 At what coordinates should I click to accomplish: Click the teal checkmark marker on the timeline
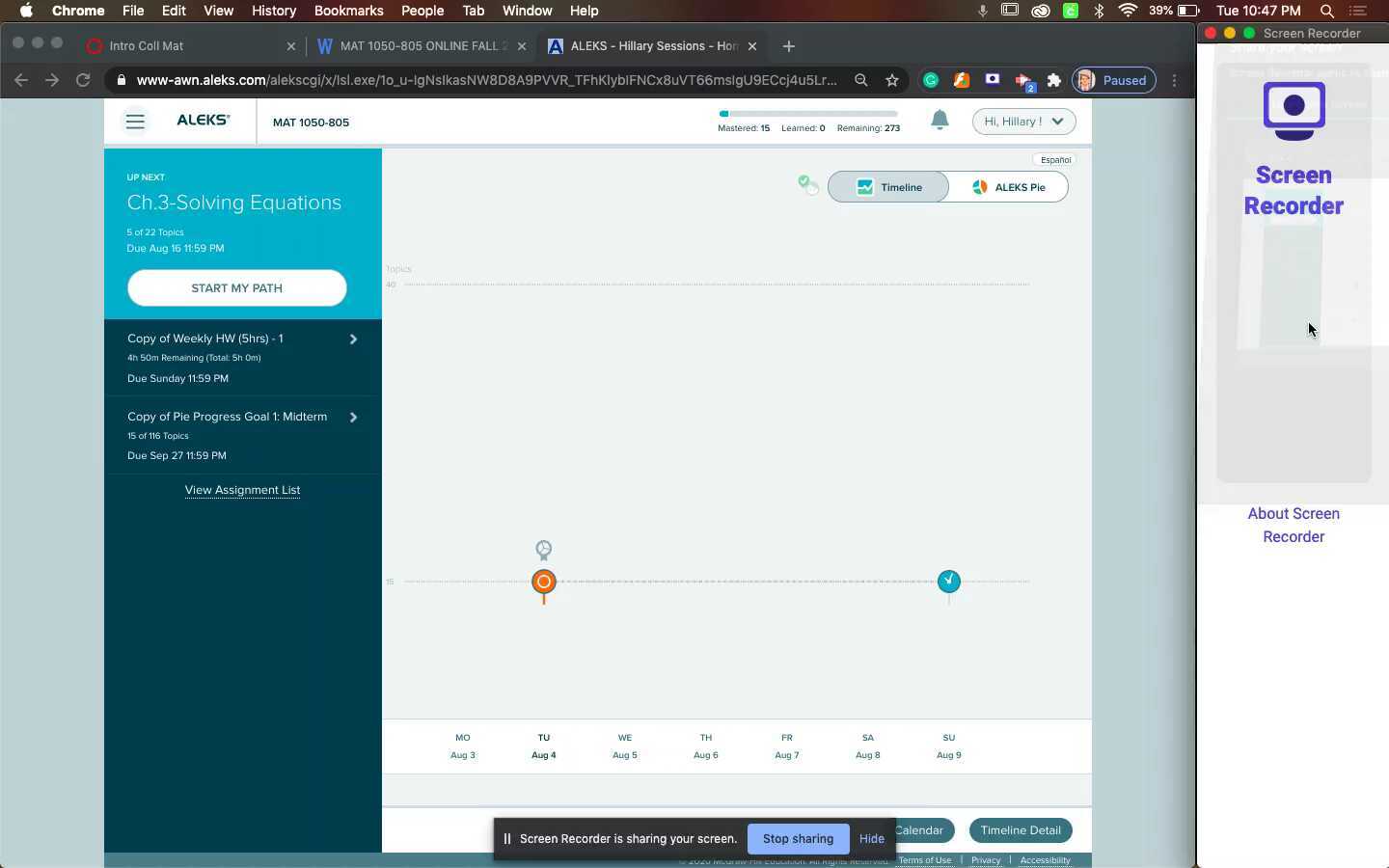pyautogui.click(x=949, y=582)
